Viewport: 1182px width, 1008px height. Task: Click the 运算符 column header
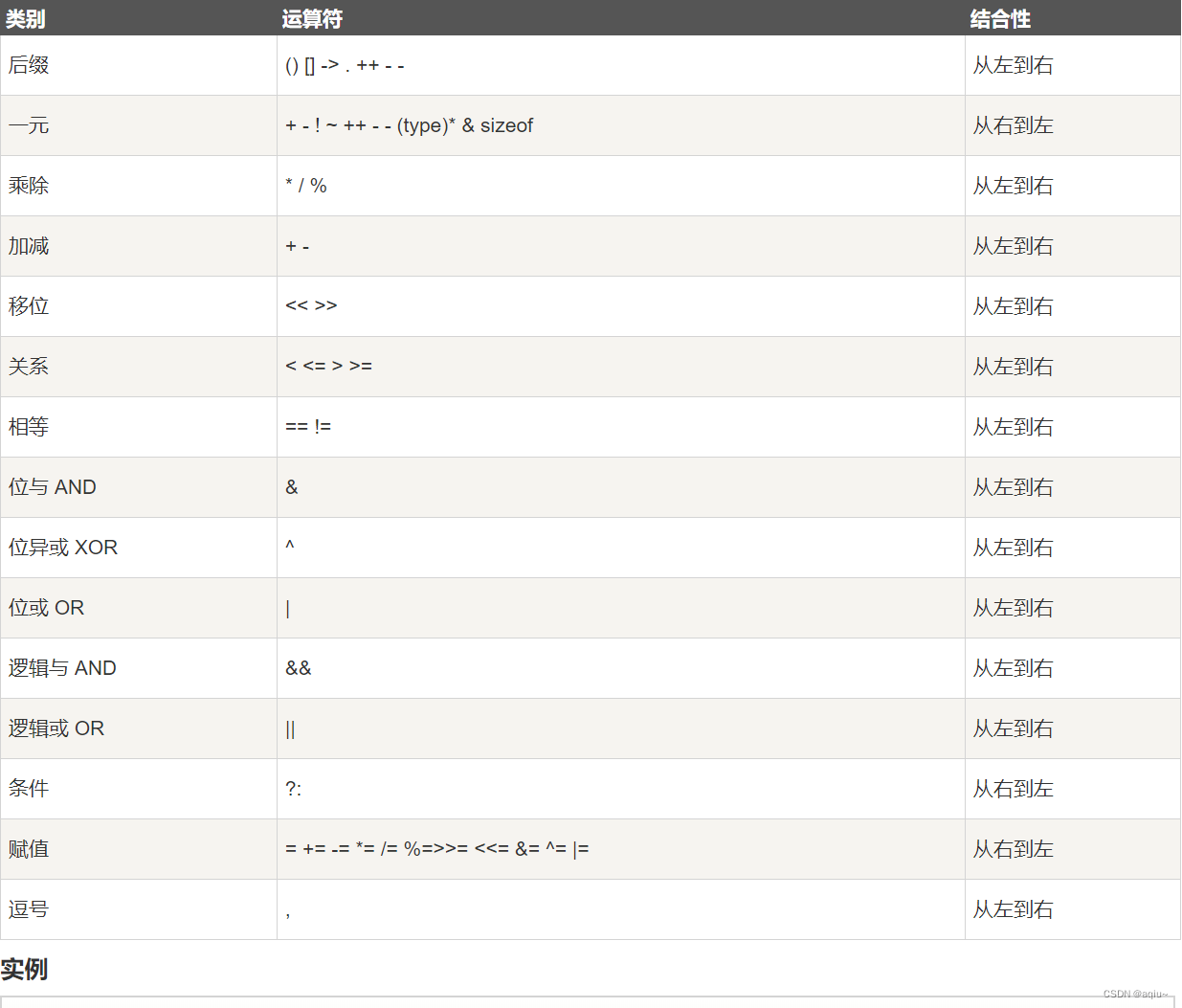click(312, 19)
